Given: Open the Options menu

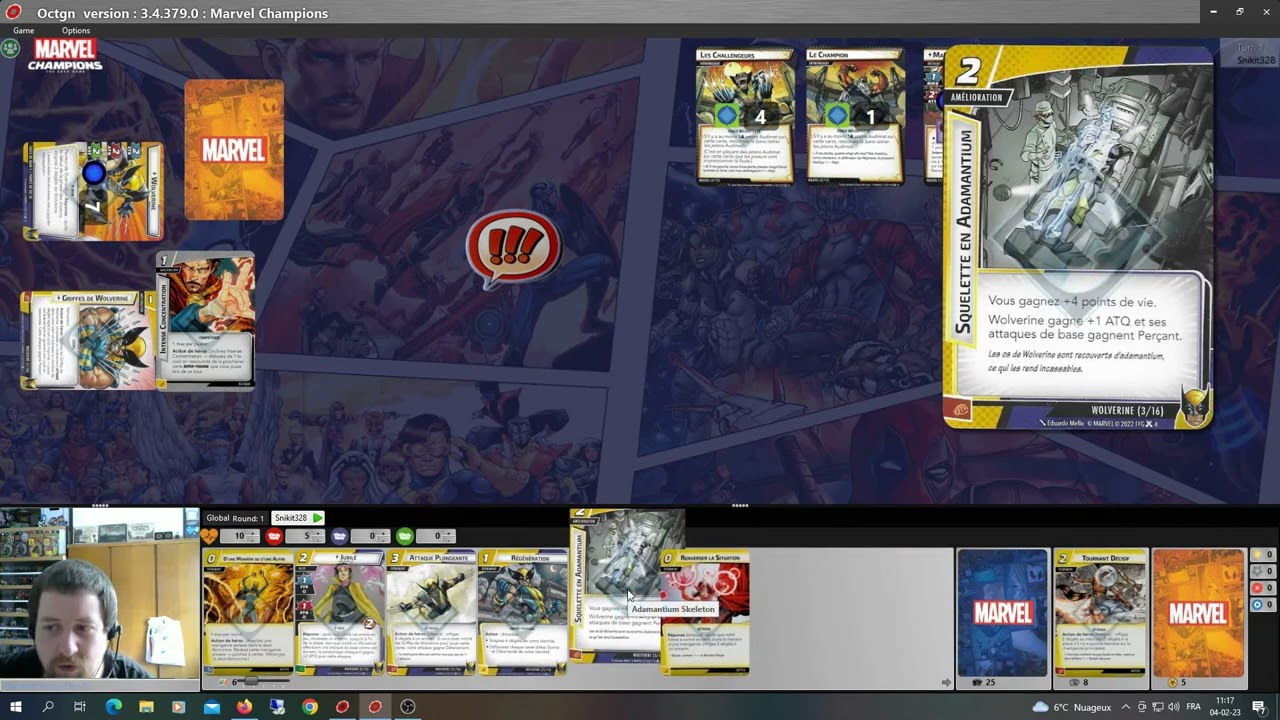Looking at the screenshot, I should 76,31.
